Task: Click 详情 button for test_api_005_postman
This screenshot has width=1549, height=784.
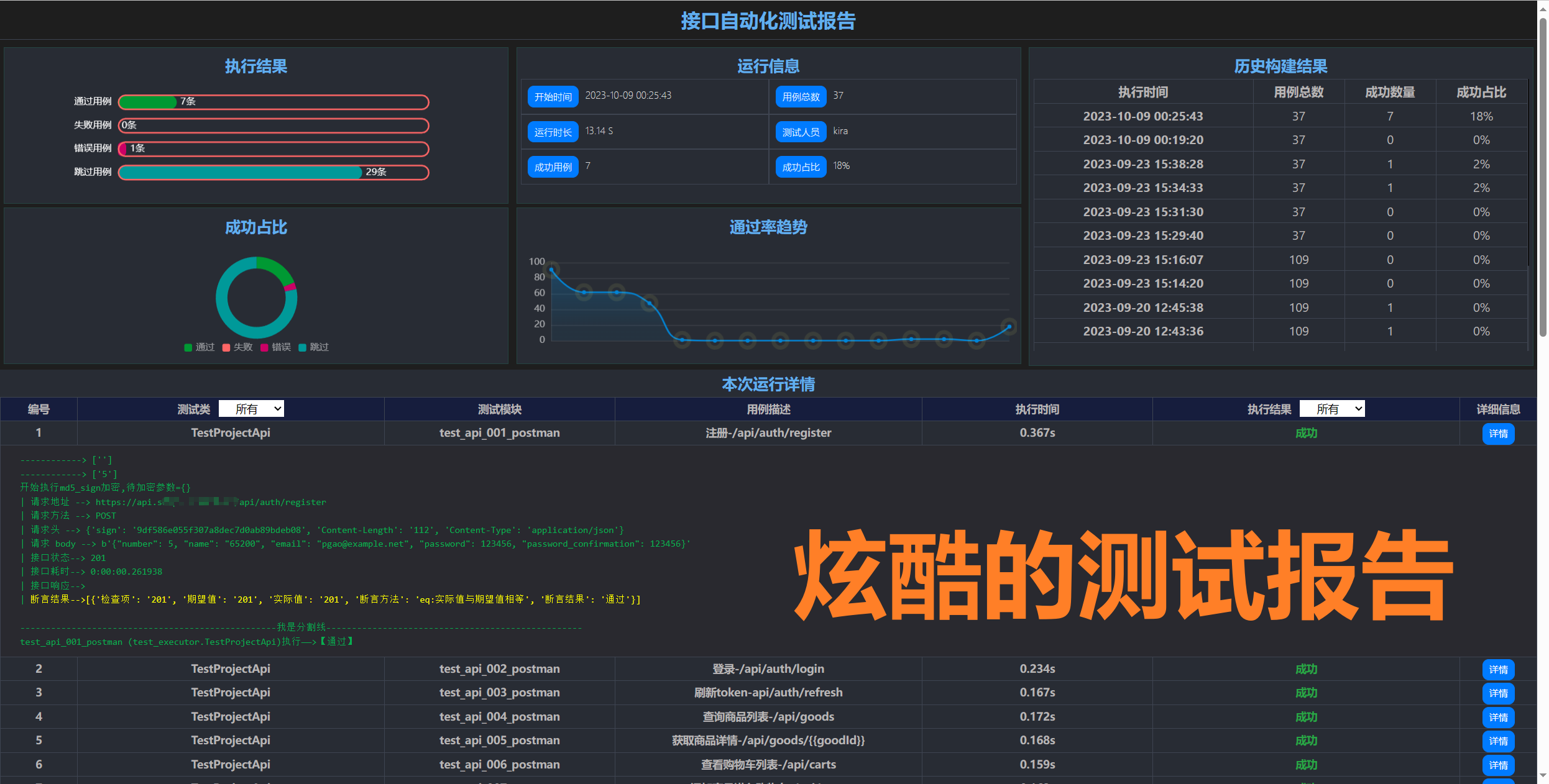Action: pyautogui.click(x=1498, y=741)
